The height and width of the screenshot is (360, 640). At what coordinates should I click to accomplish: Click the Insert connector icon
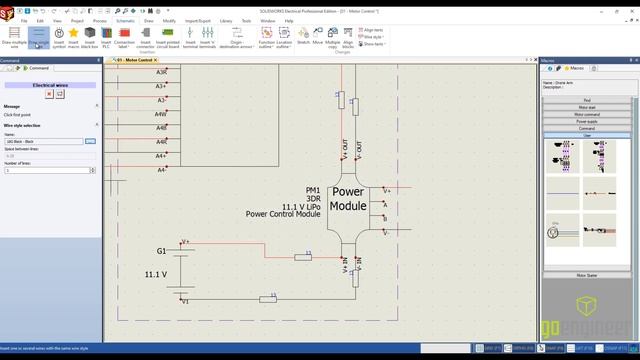(x=145, y=38)
